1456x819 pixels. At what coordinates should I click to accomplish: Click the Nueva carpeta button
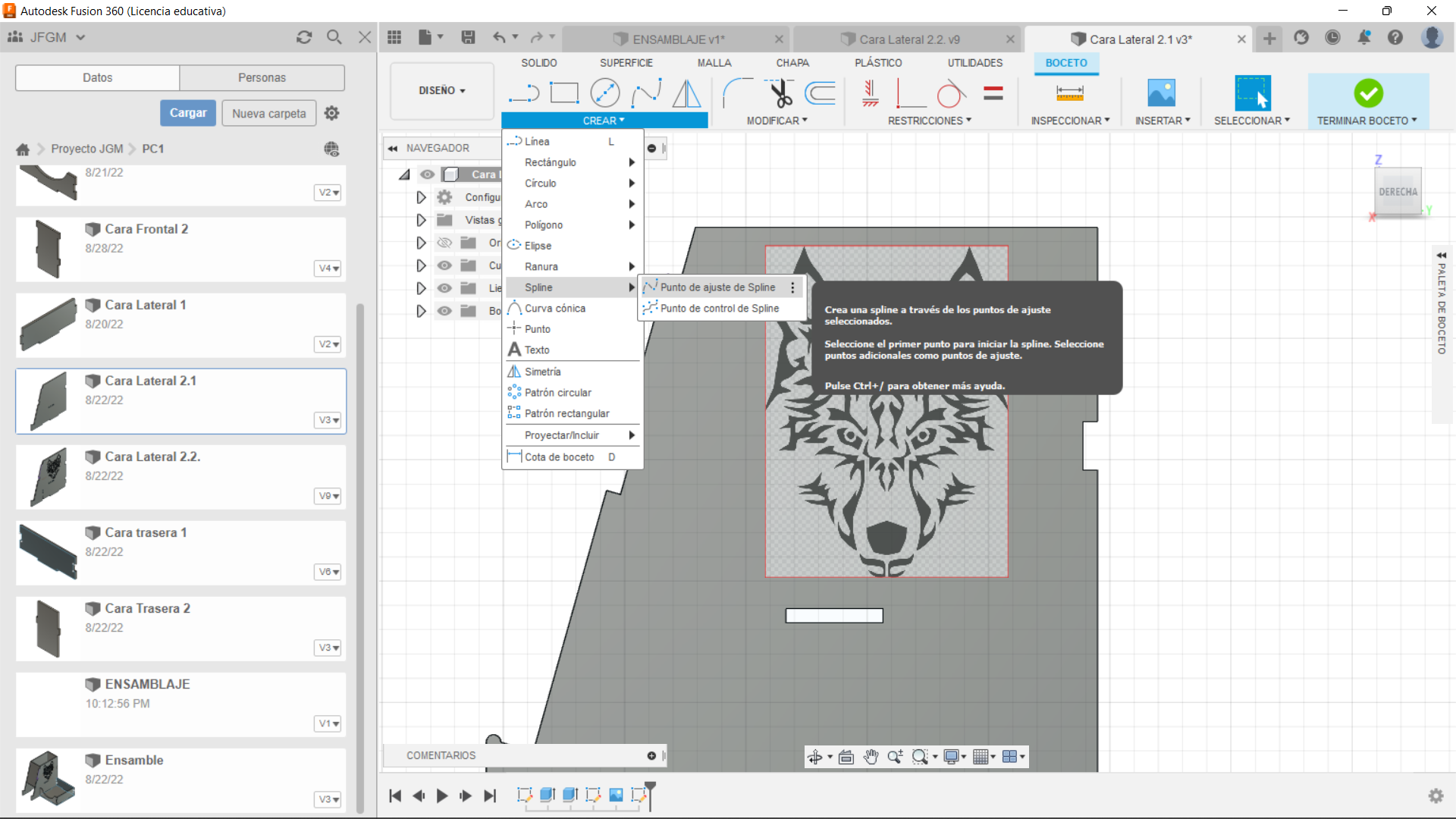tap(268, 113)
